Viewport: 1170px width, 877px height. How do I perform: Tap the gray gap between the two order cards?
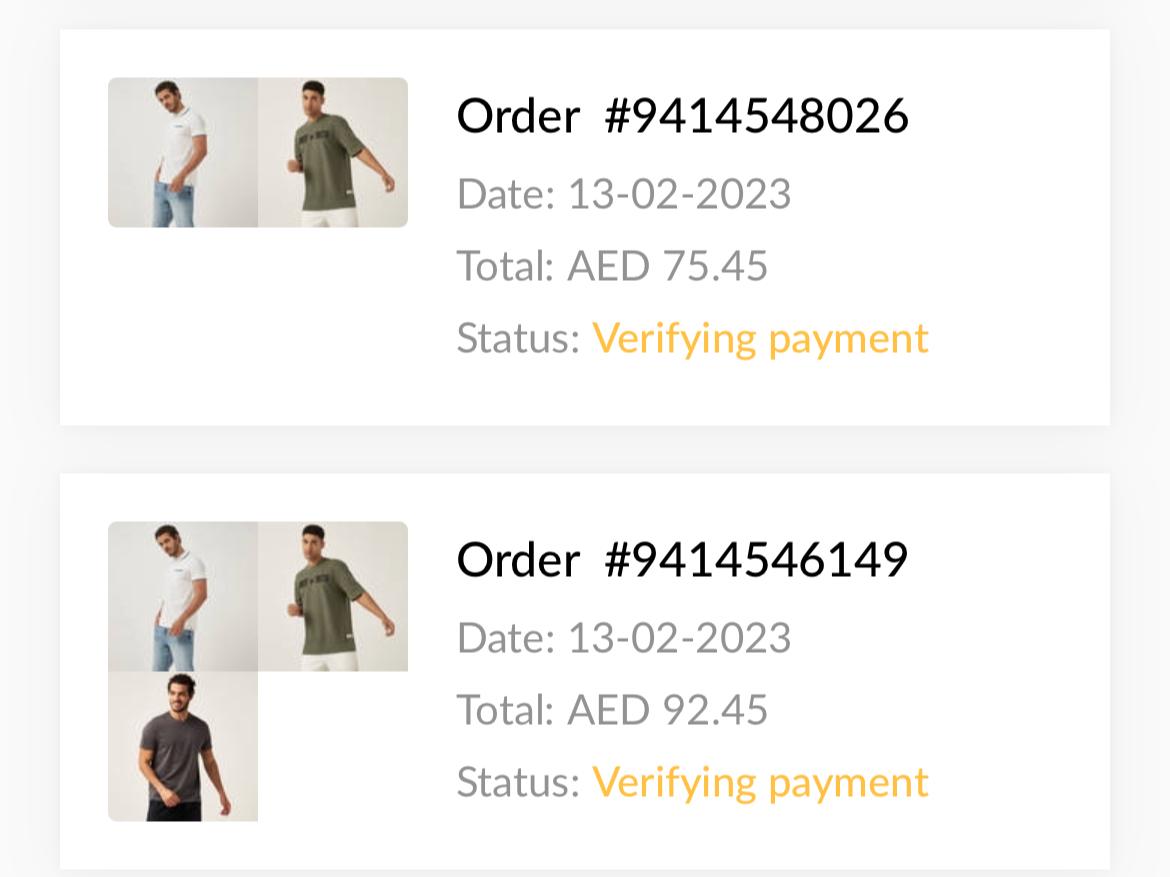[x=585, y=449]
